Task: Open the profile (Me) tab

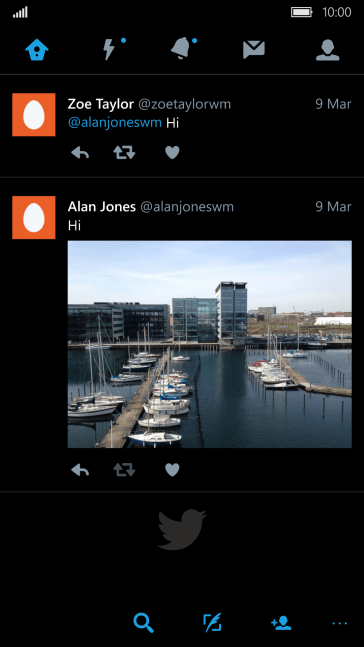Action: point(327,50)
